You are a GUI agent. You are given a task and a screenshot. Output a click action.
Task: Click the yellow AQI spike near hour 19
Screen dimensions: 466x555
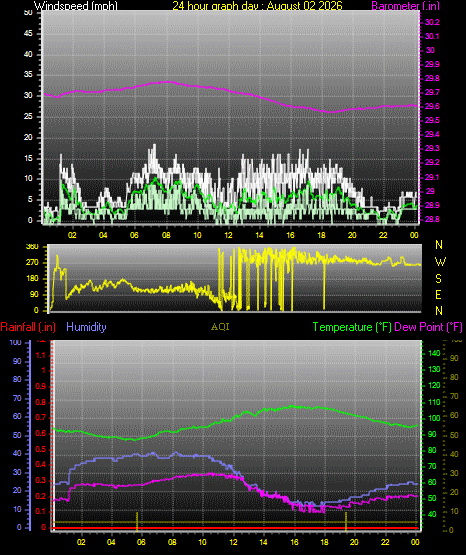pos(346,521)
